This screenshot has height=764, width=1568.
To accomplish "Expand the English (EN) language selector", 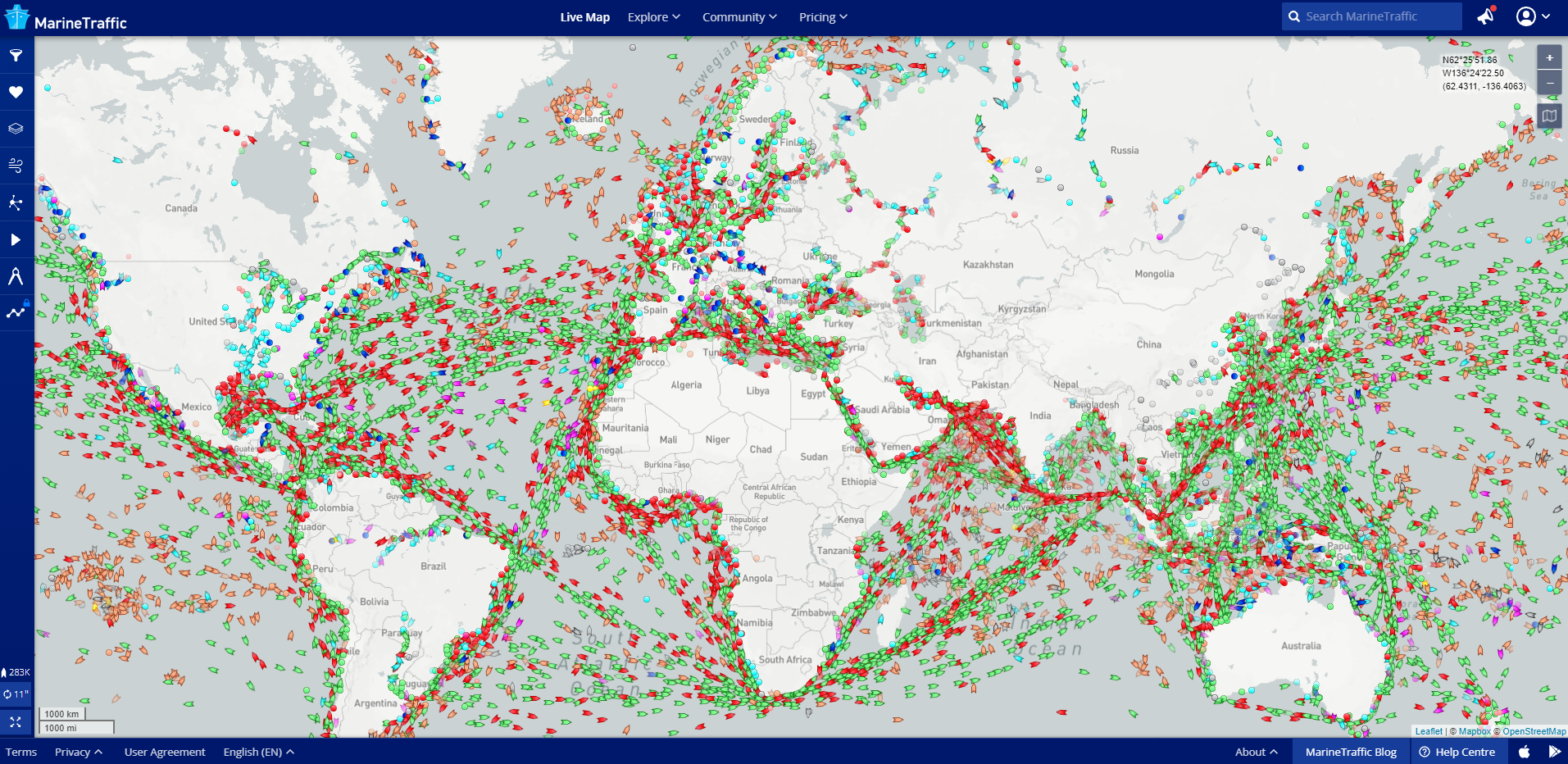I will click(x=257, y=752).
